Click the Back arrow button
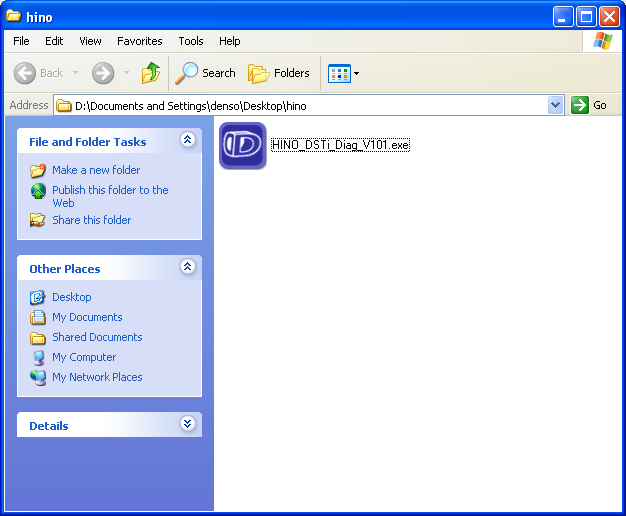 [25, 73]
